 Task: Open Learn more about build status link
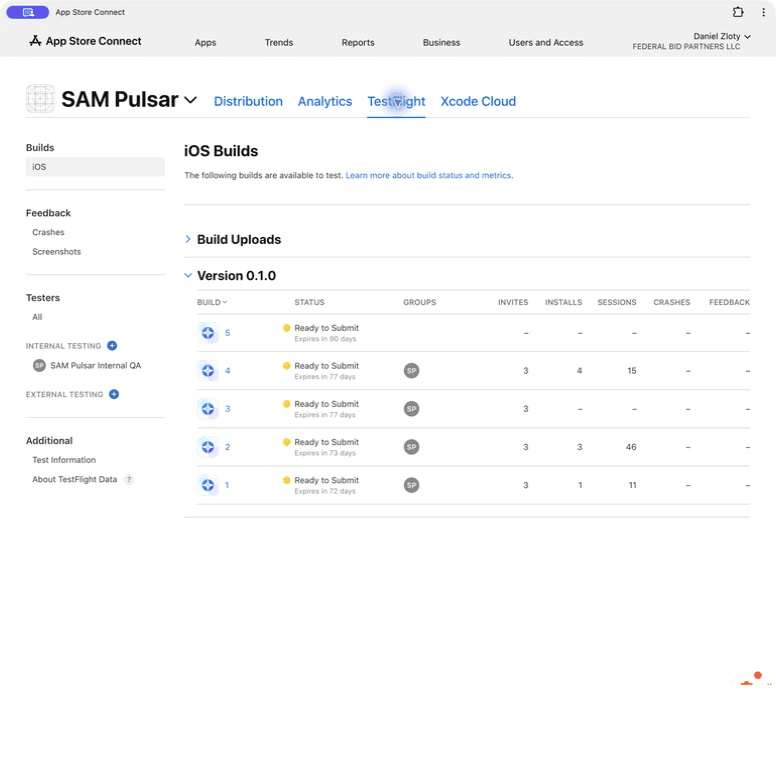[428, 175]
